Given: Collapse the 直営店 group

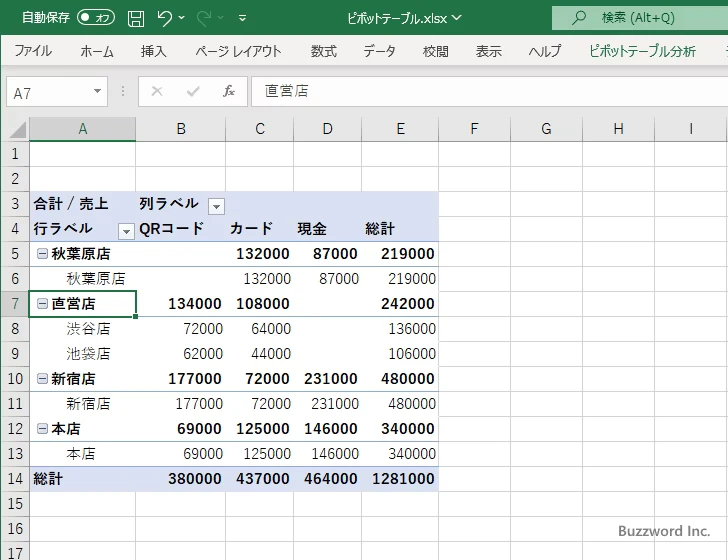Looking at the screenshot, I should (42, 304).
